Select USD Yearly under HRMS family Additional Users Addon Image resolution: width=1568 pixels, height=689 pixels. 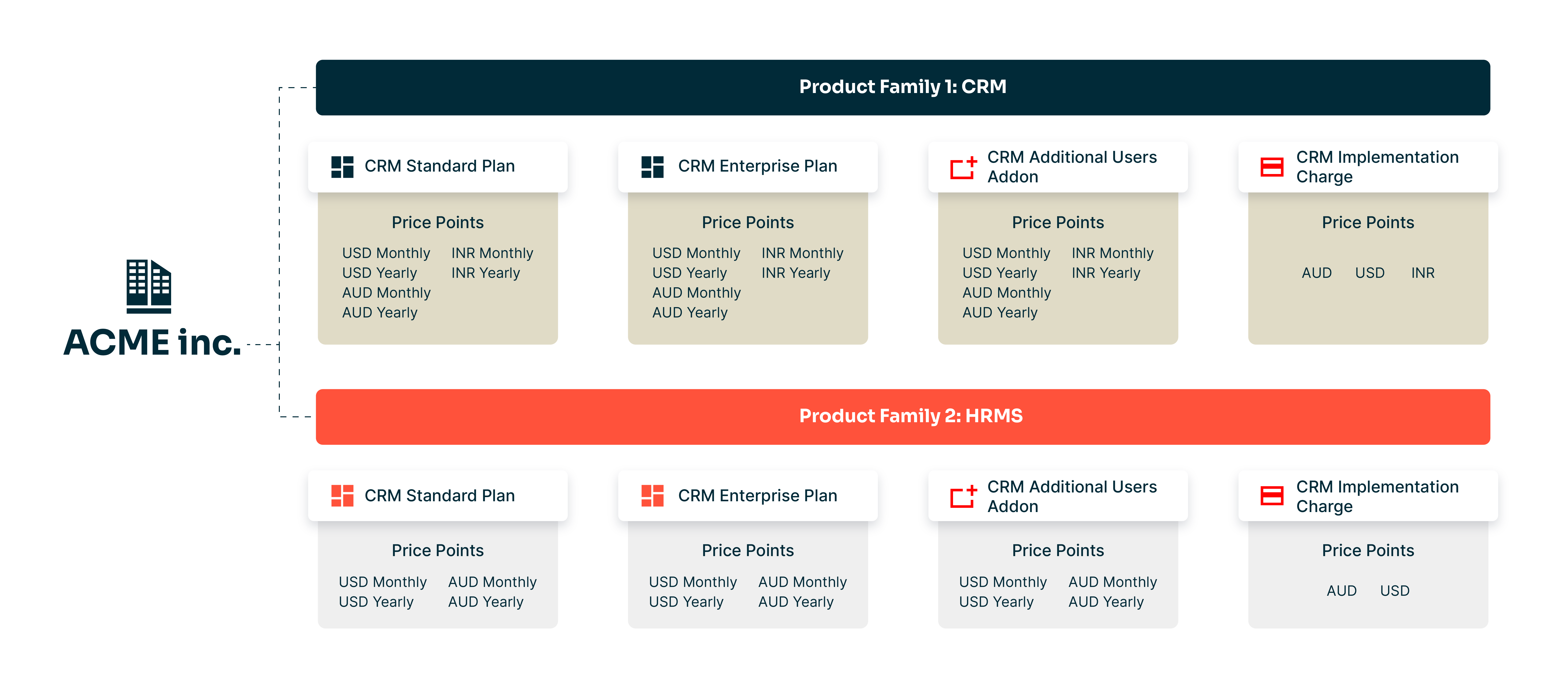(x=996, y=602)
